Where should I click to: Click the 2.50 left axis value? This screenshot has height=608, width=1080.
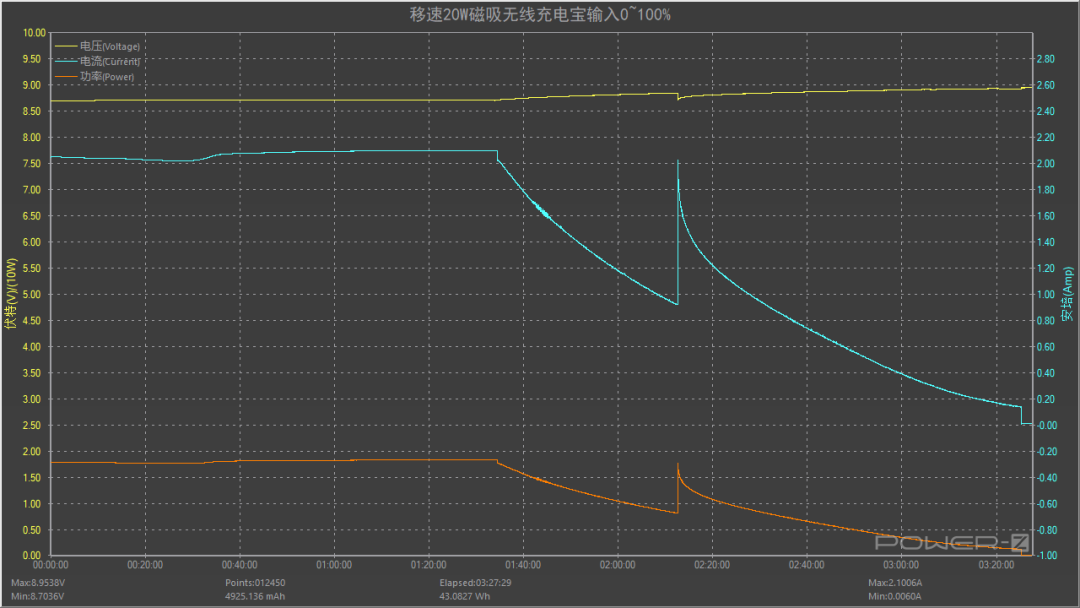[x=32, y=426]
